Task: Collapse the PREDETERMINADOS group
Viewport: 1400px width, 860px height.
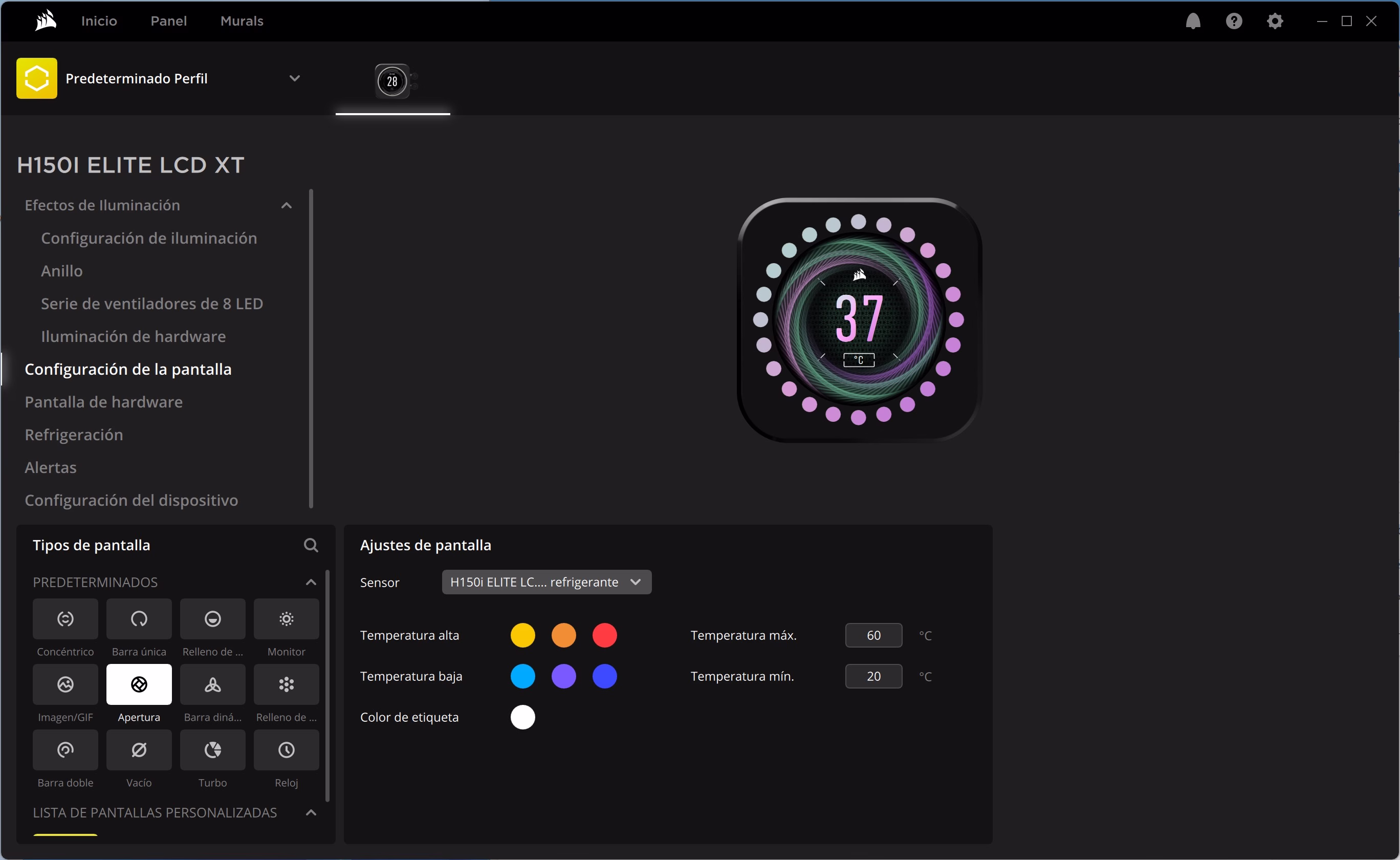Action: point(311,582)
